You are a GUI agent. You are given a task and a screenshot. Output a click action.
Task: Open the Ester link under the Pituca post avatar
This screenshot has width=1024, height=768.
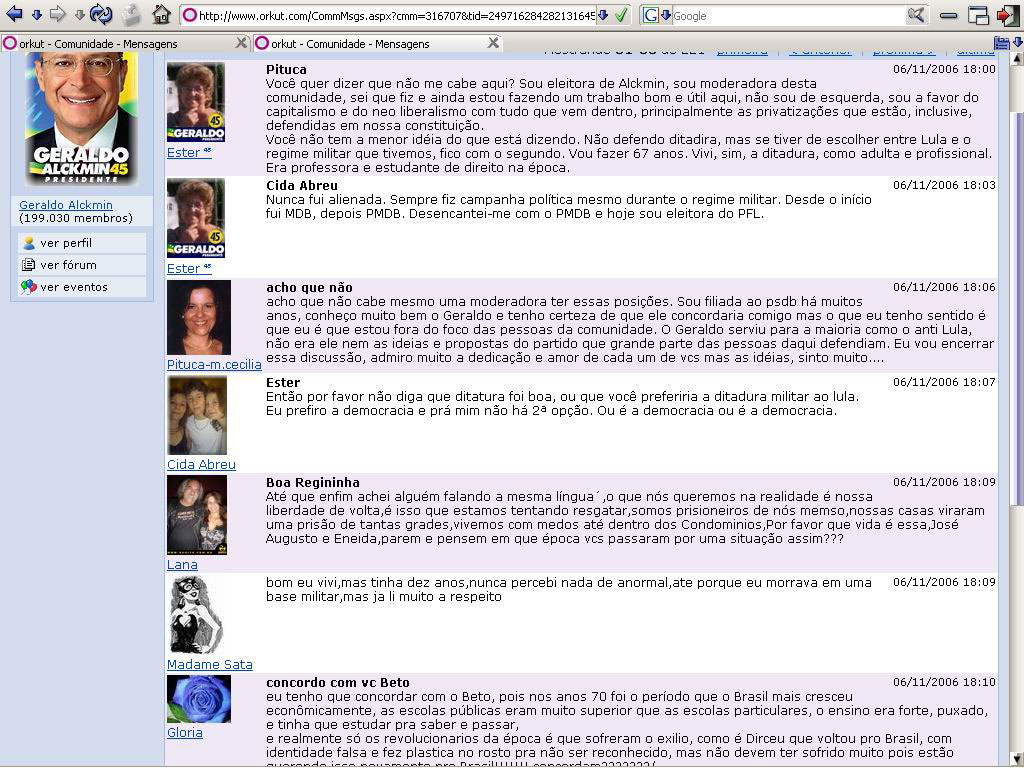(x=189, y=153)
